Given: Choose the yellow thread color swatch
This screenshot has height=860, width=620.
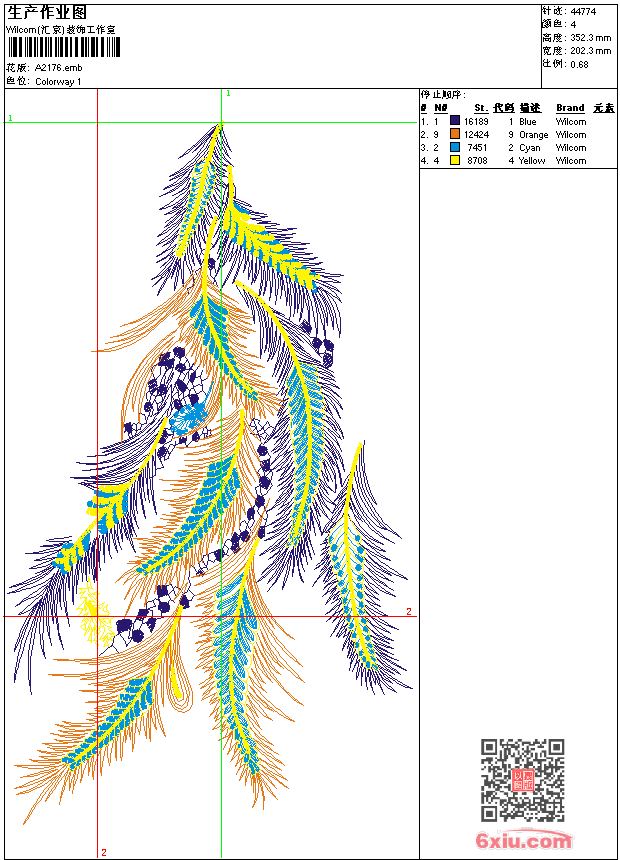Looking at the screenshot, I should (454, 161).
